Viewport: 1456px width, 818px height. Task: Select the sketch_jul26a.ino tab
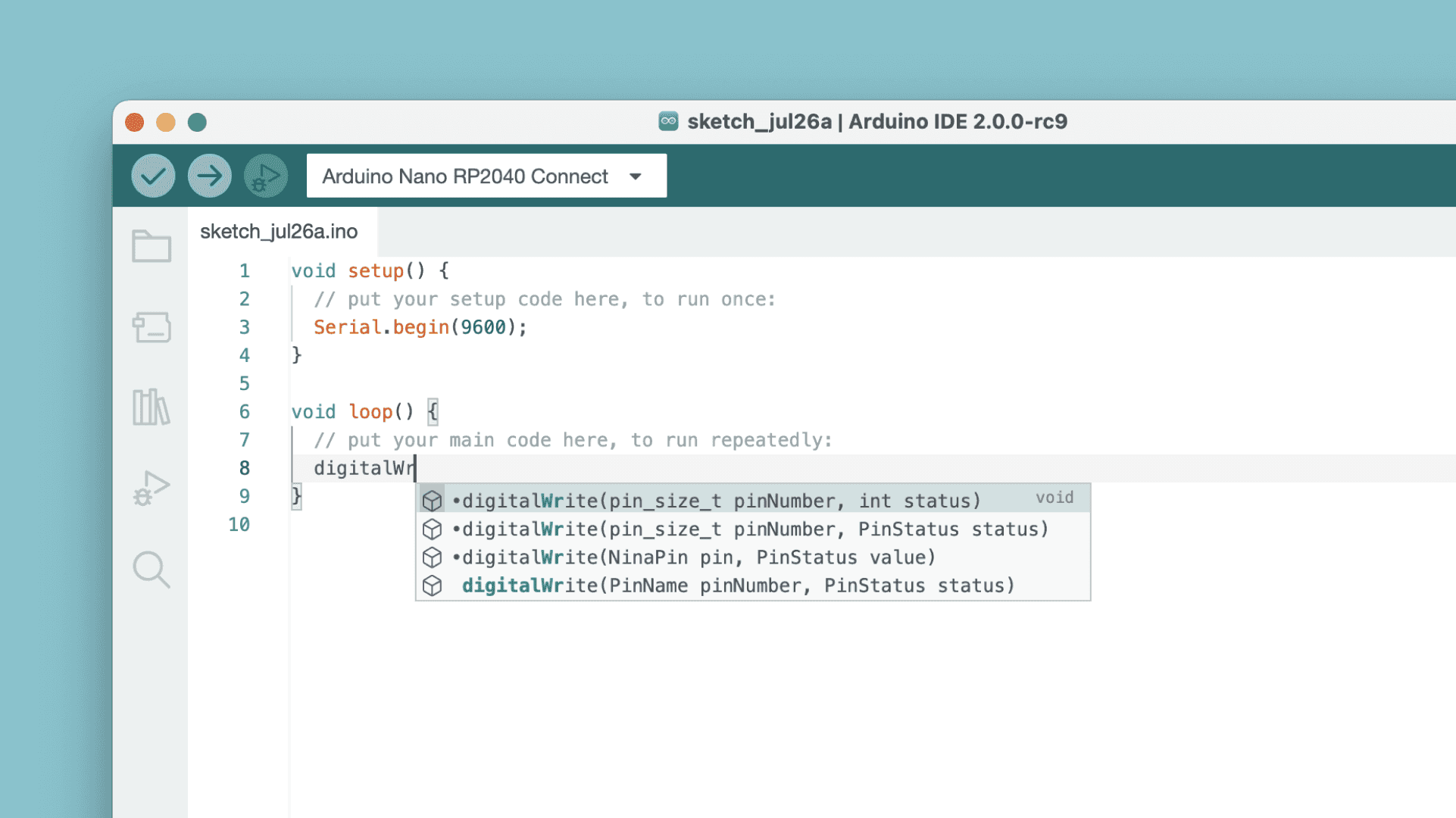point(279,232)
